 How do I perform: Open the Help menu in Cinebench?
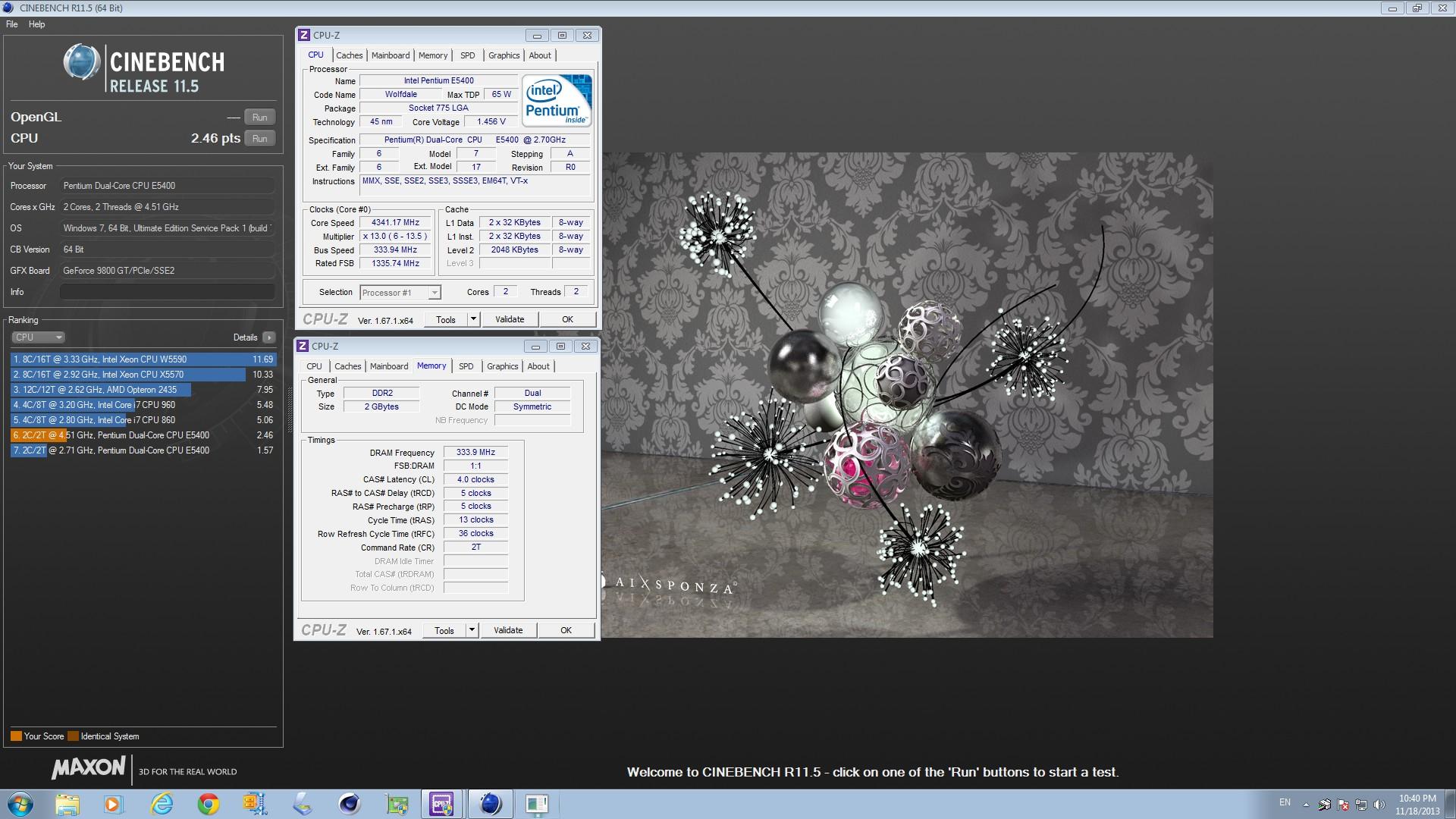pyautogui.click(x=37, y=24)
